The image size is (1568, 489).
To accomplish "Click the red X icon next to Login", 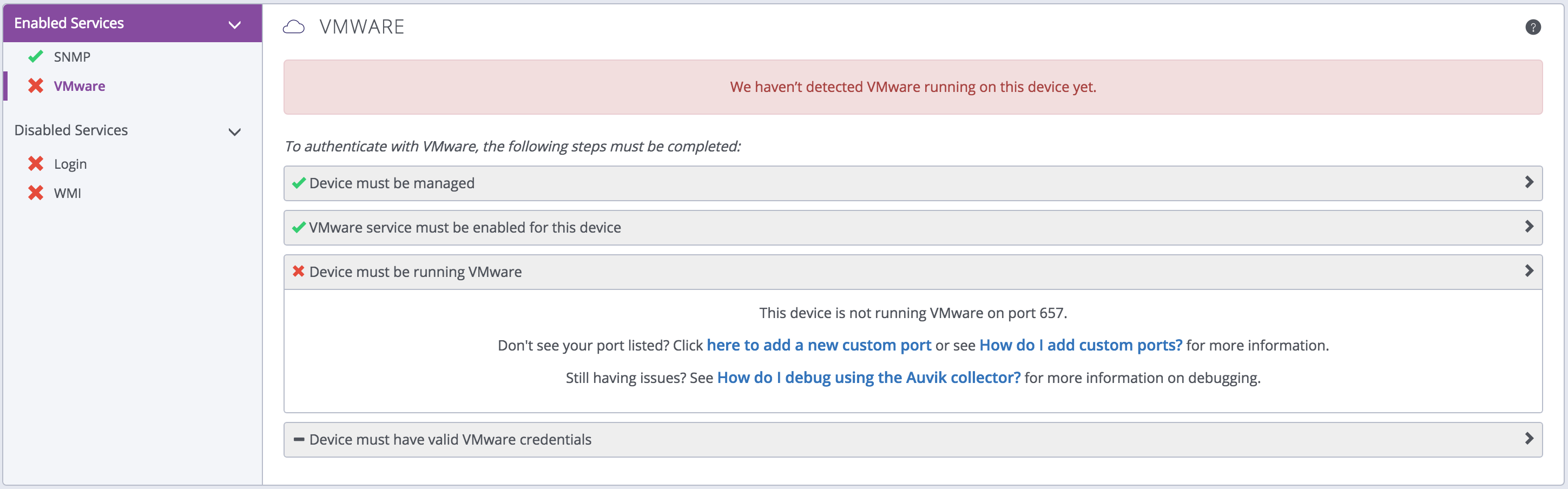I will coord(35,163).
